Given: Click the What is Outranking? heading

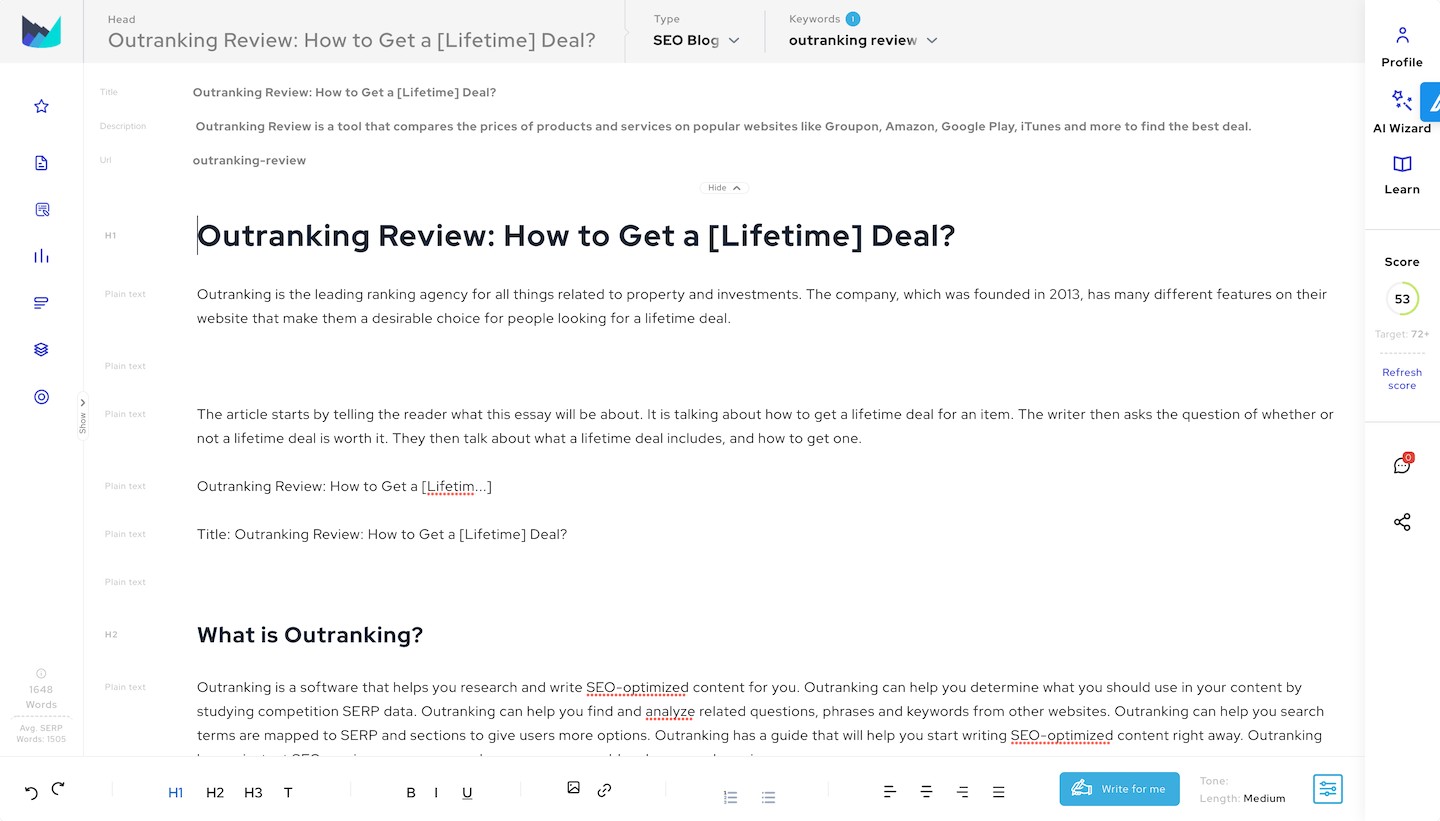Looking at the screenshot, I should point(310,635).
